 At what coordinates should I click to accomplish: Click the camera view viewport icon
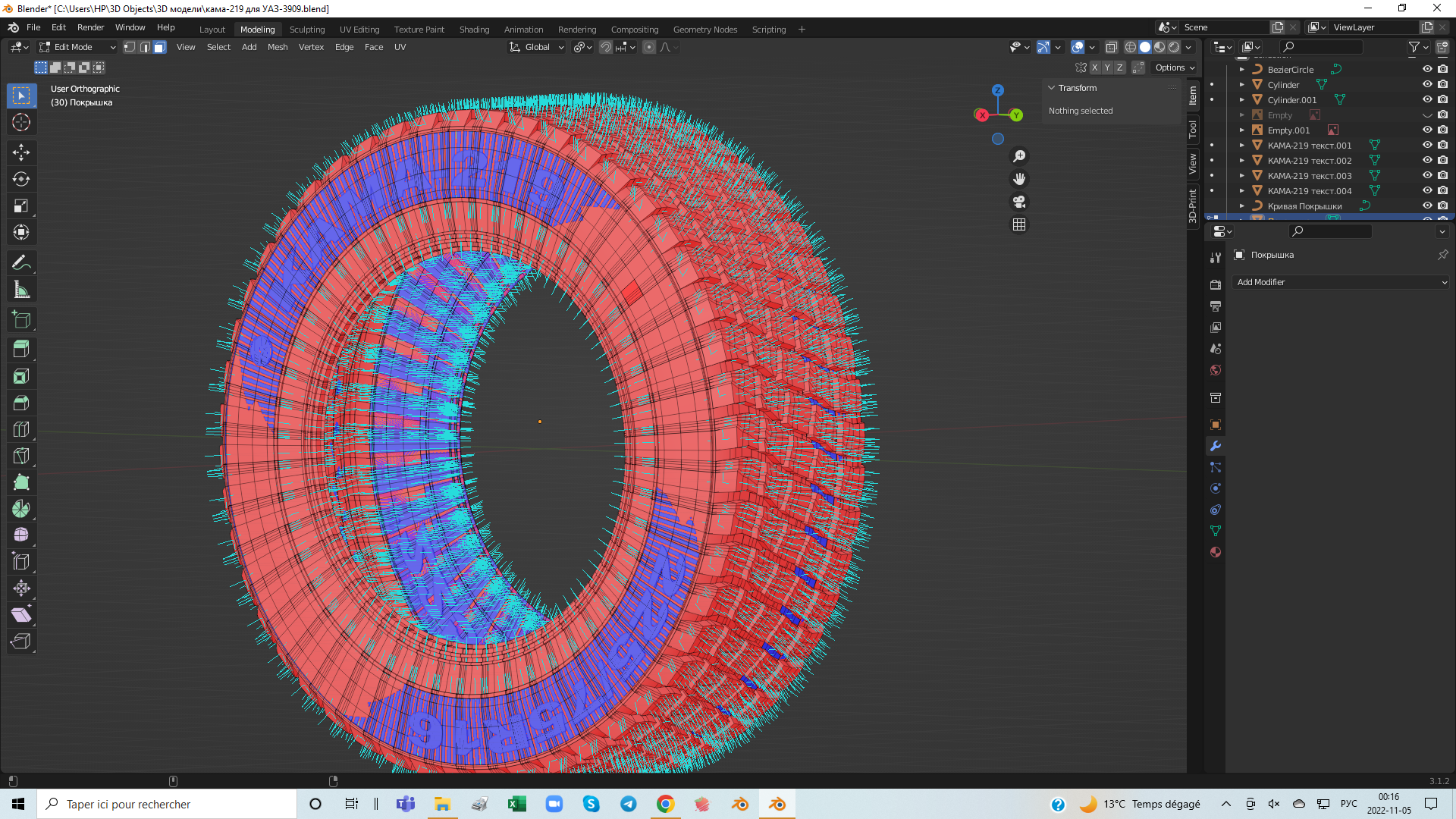pos(1019,202)
